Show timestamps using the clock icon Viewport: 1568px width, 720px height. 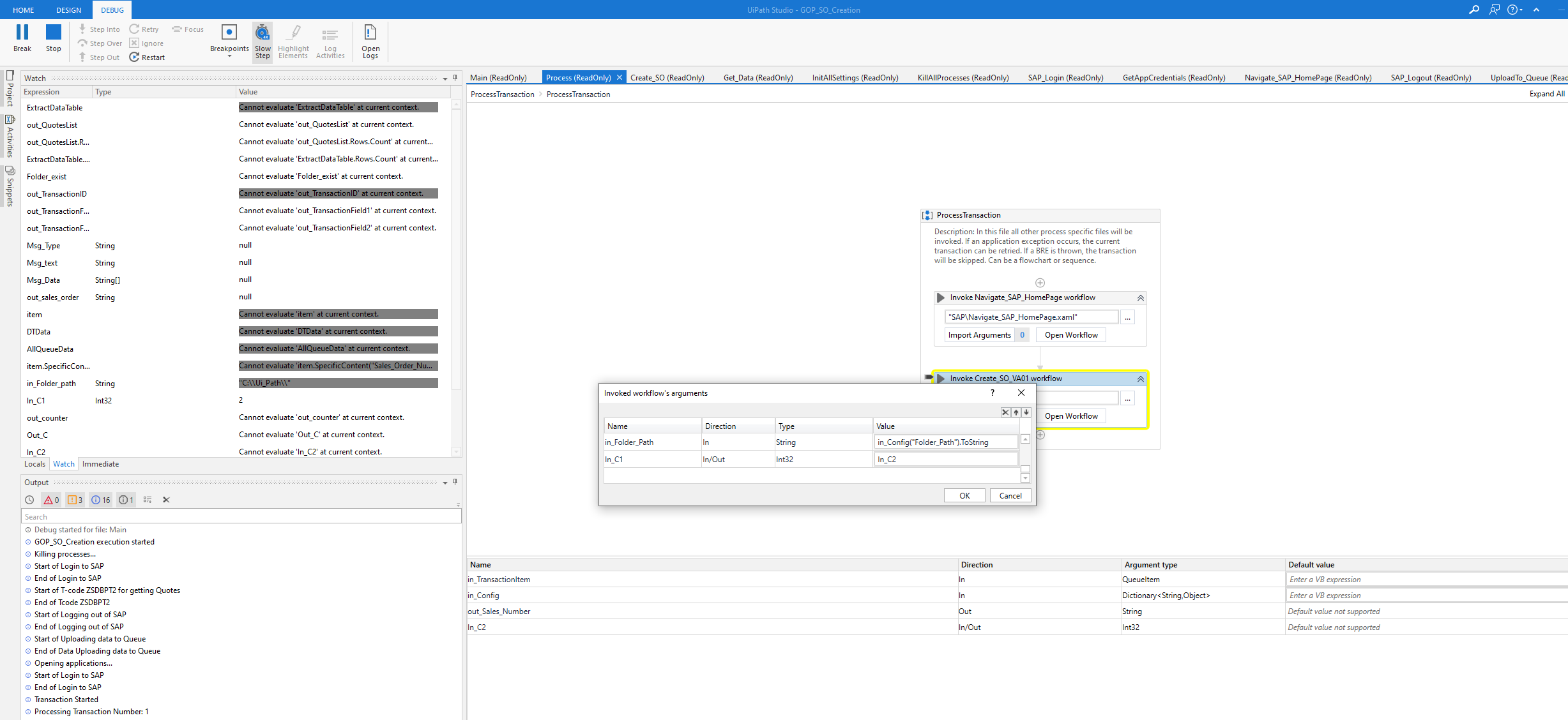[x=29, y=500]
